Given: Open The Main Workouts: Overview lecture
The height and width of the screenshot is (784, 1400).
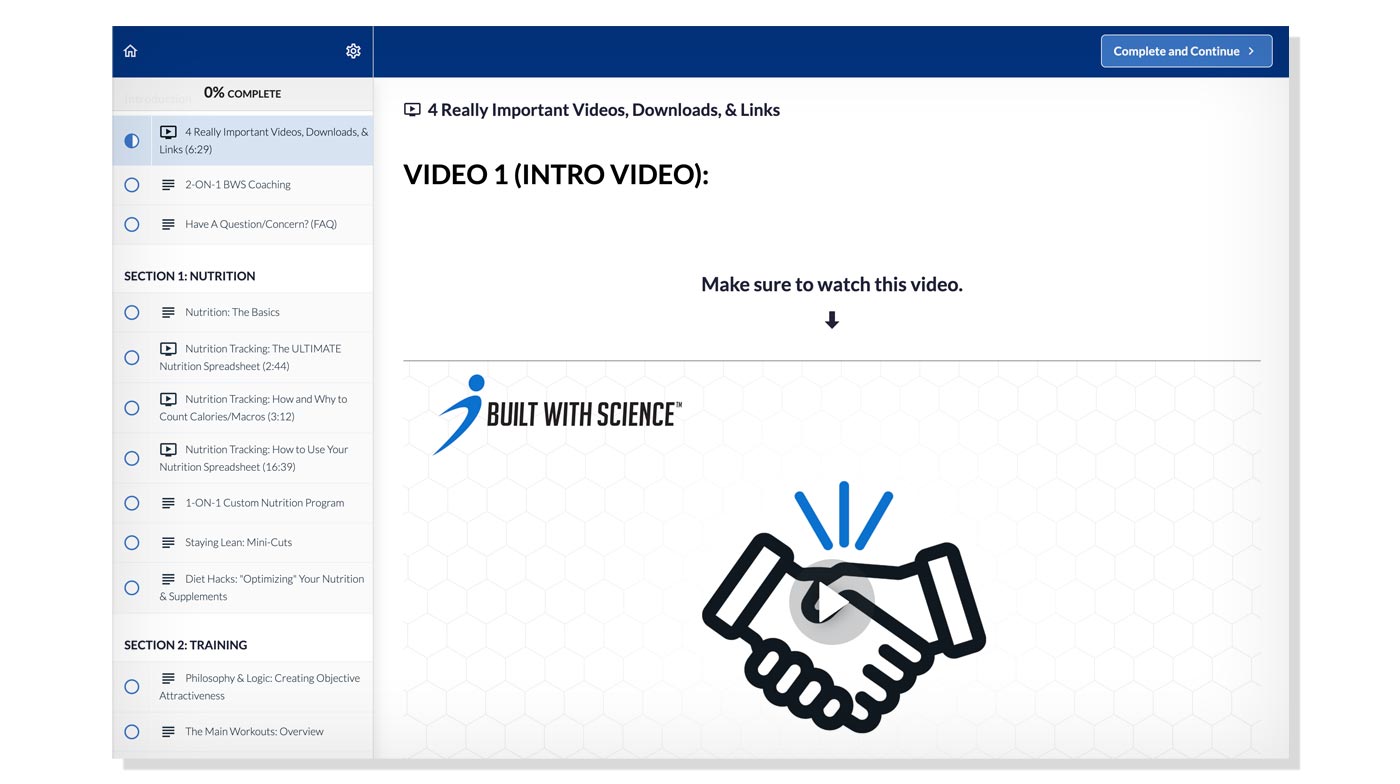Looking at the screenshot, I should [243, 732].
